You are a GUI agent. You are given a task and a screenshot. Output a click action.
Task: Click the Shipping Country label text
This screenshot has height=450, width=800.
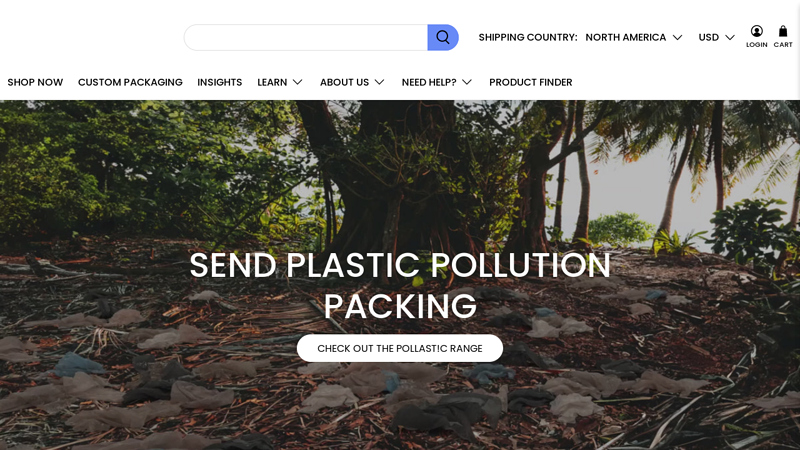coord(528,37)
